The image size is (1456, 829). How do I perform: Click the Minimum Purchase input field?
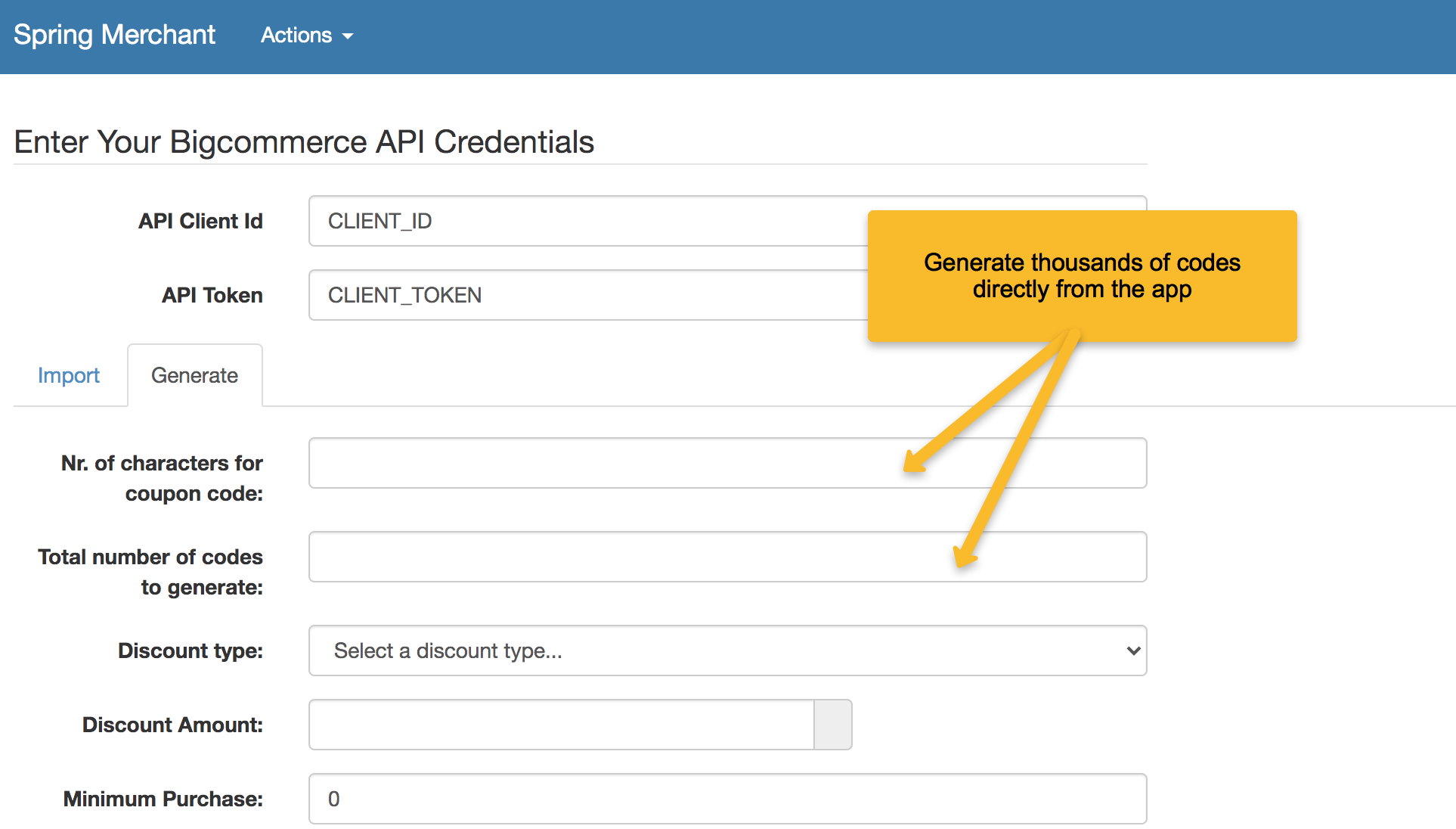[x=728, y=799]
